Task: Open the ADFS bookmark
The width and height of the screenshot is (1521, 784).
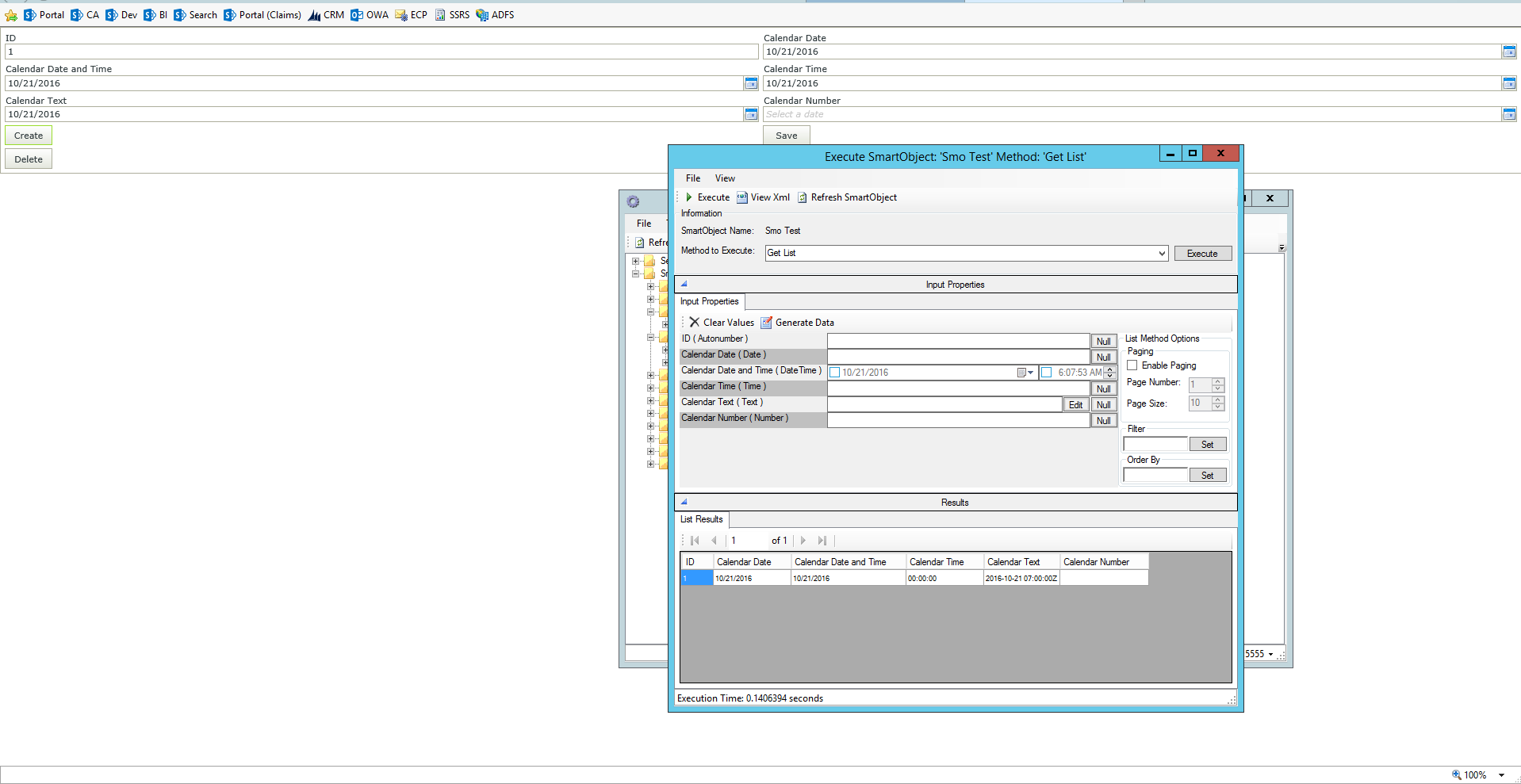Action: pos(495,15)
